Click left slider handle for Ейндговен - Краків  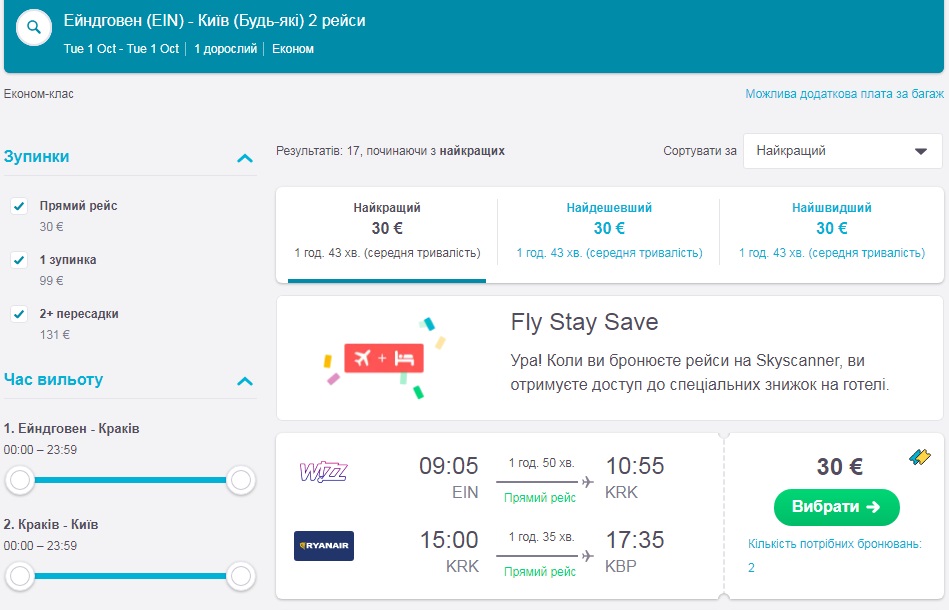pos(19,481)
